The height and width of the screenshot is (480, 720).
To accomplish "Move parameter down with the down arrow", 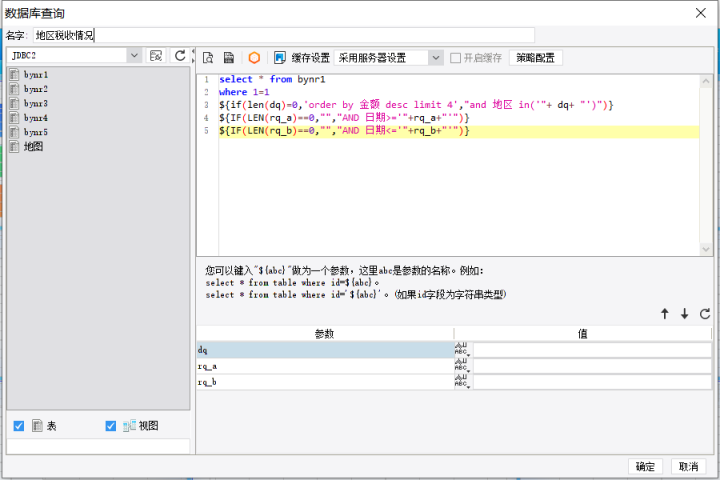I will tap(685, 314).
